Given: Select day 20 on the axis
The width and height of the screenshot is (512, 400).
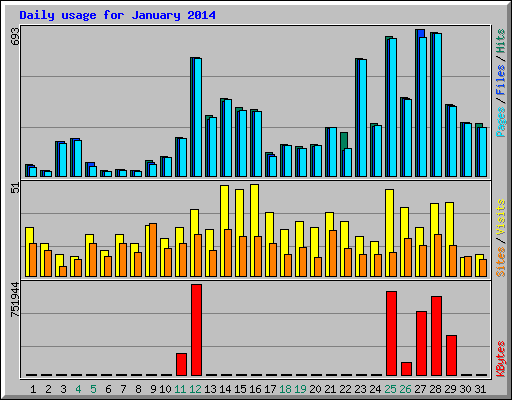Looking at the screenshot, I should 315,389.
